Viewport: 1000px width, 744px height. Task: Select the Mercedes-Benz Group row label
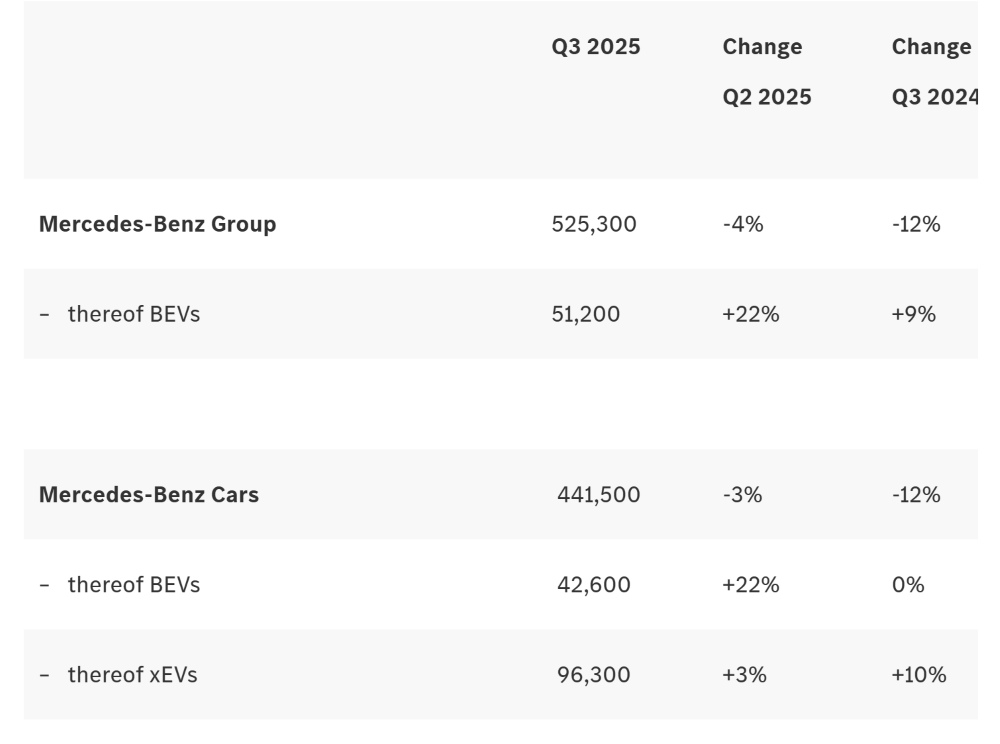[x=157, y=224]
